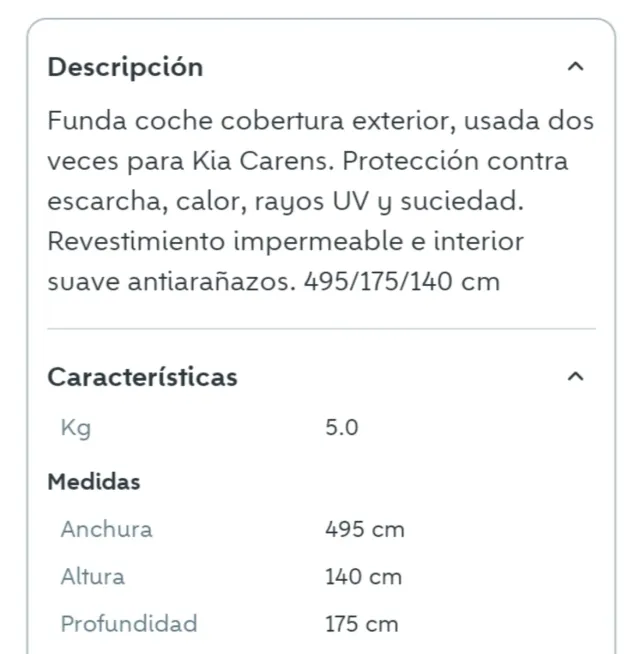
Task: Click the words suave antiarañazos in description
Action: pyautogui.click(x=170, y=282)
